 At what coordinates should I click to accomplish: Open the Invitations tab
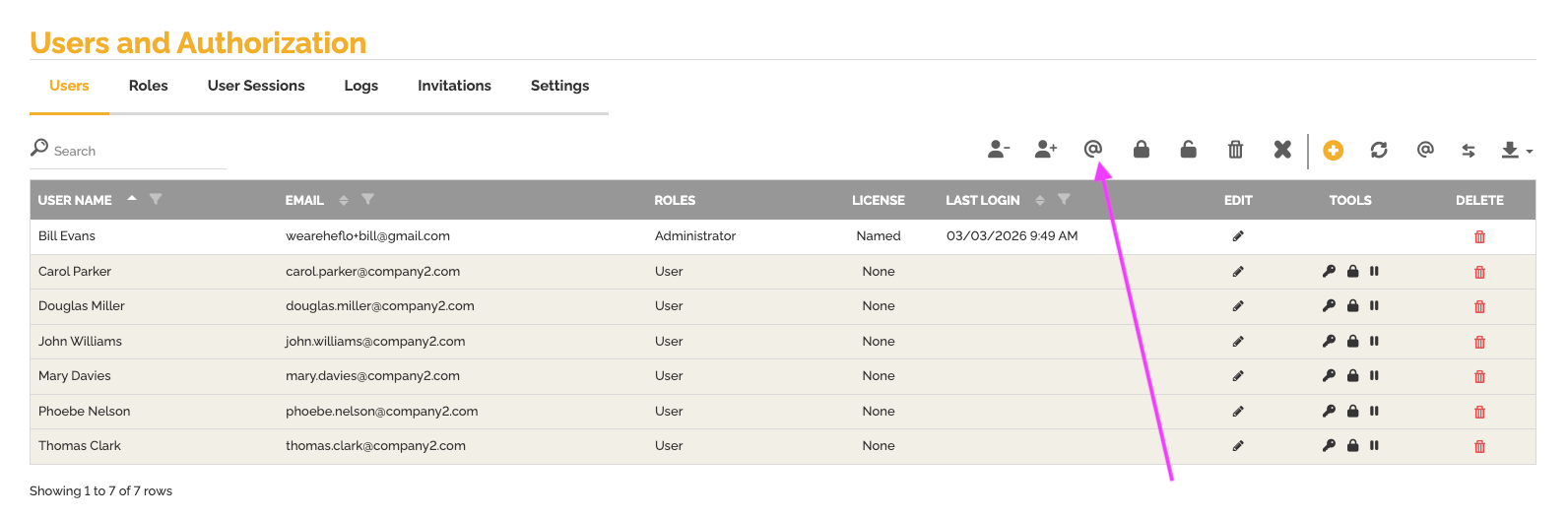click(454, 86)
